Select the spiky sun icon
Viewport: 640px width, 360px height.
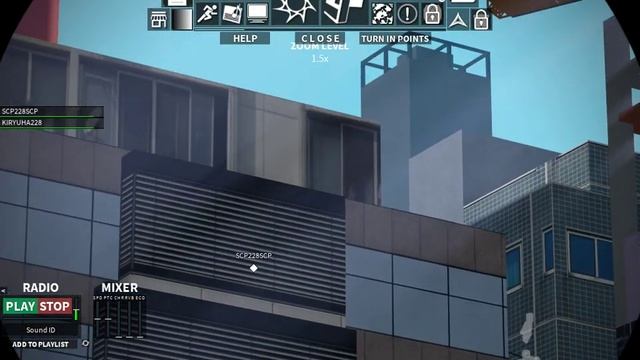click(295, 11)
